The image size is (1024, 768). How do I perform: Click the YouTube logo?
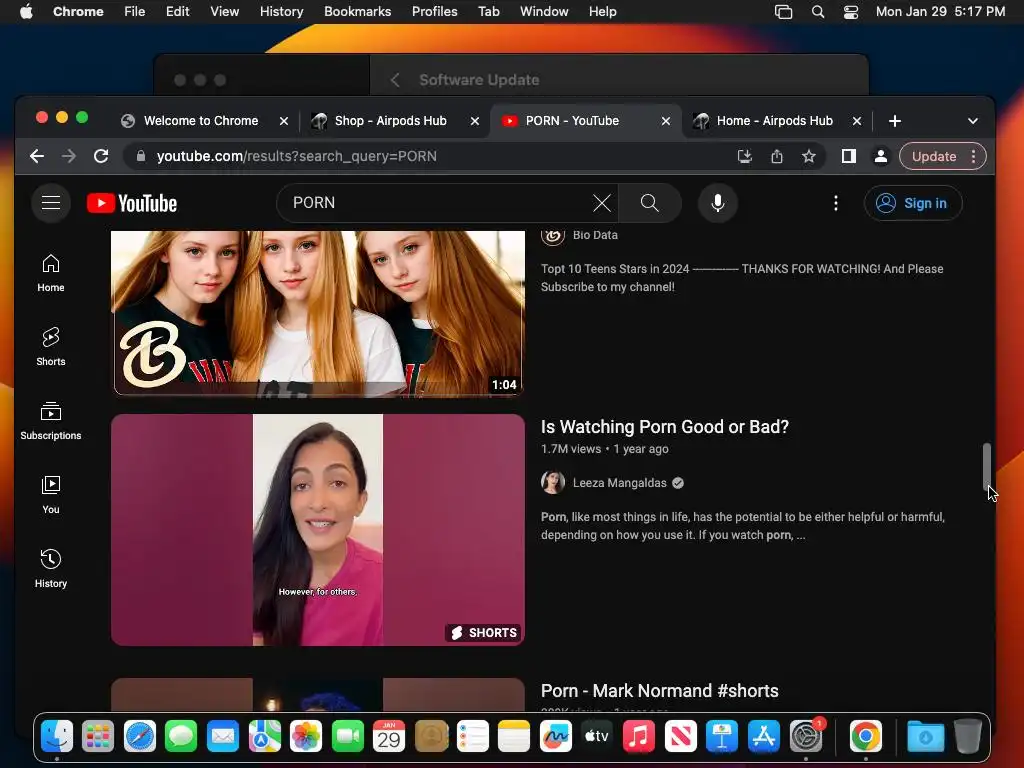[x=132, y=203]
